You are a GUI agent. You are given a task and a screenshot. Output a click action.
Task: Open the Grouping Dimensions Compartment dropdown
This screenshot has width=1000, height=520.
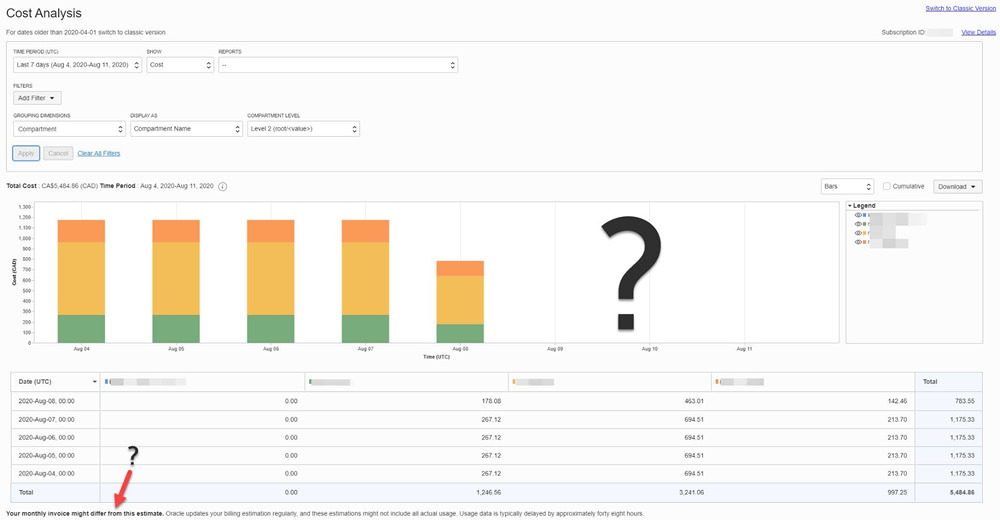click(x=69, y=129)
